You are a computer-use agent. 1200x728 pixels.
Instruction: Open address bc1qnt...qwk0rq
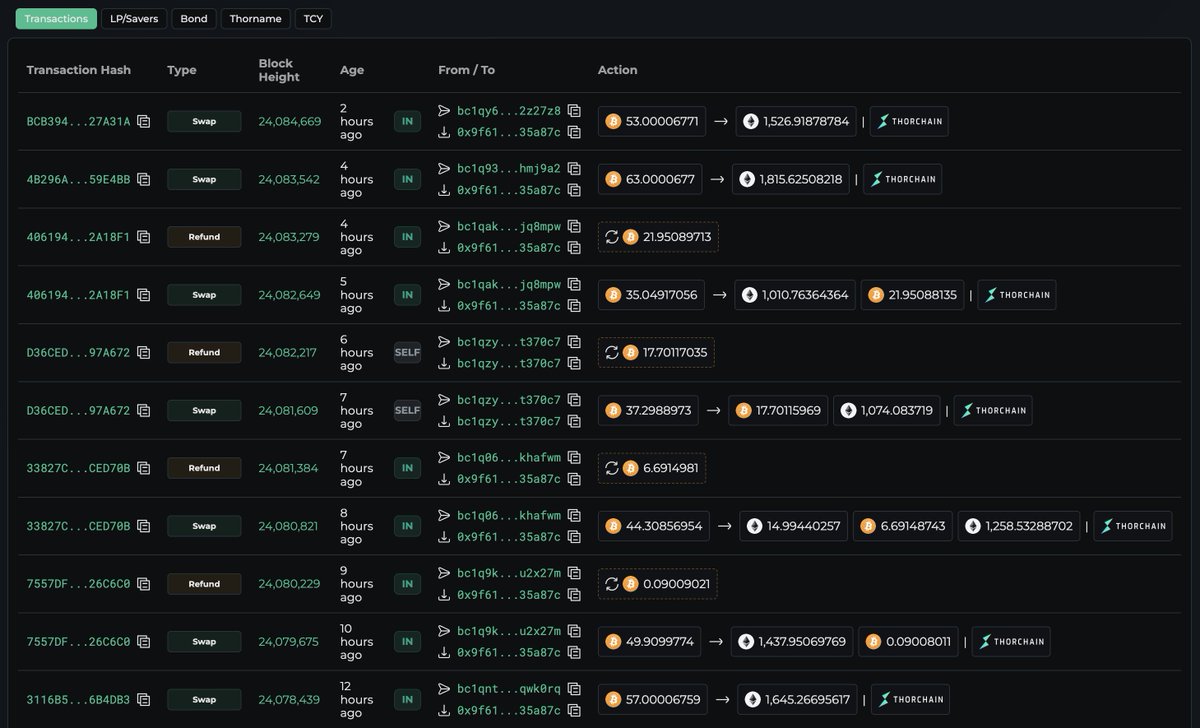tap(509, 689)
